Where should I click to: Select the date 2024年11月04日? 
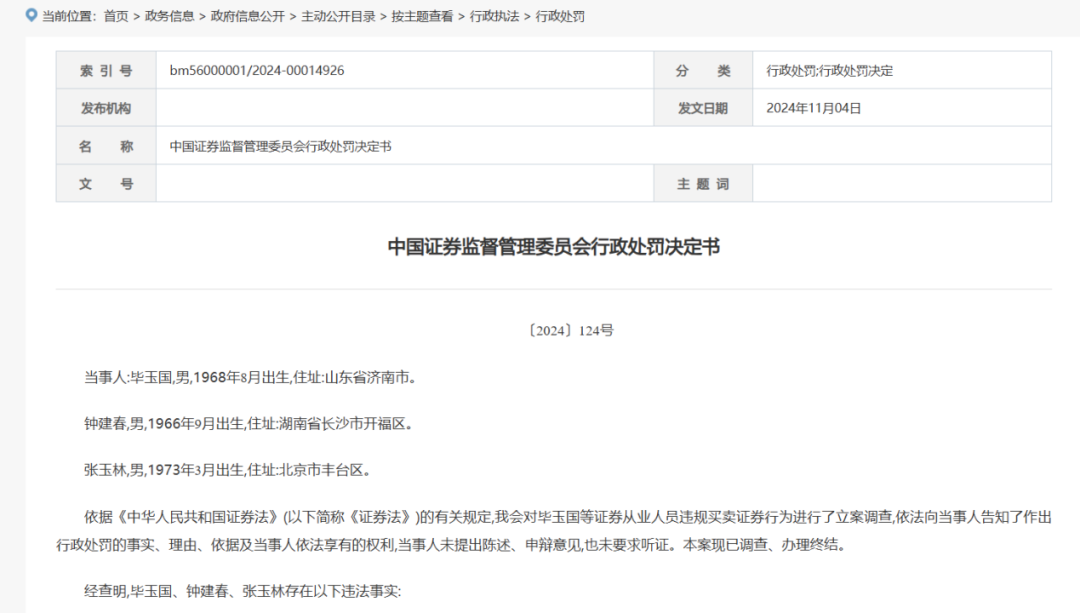813,108
